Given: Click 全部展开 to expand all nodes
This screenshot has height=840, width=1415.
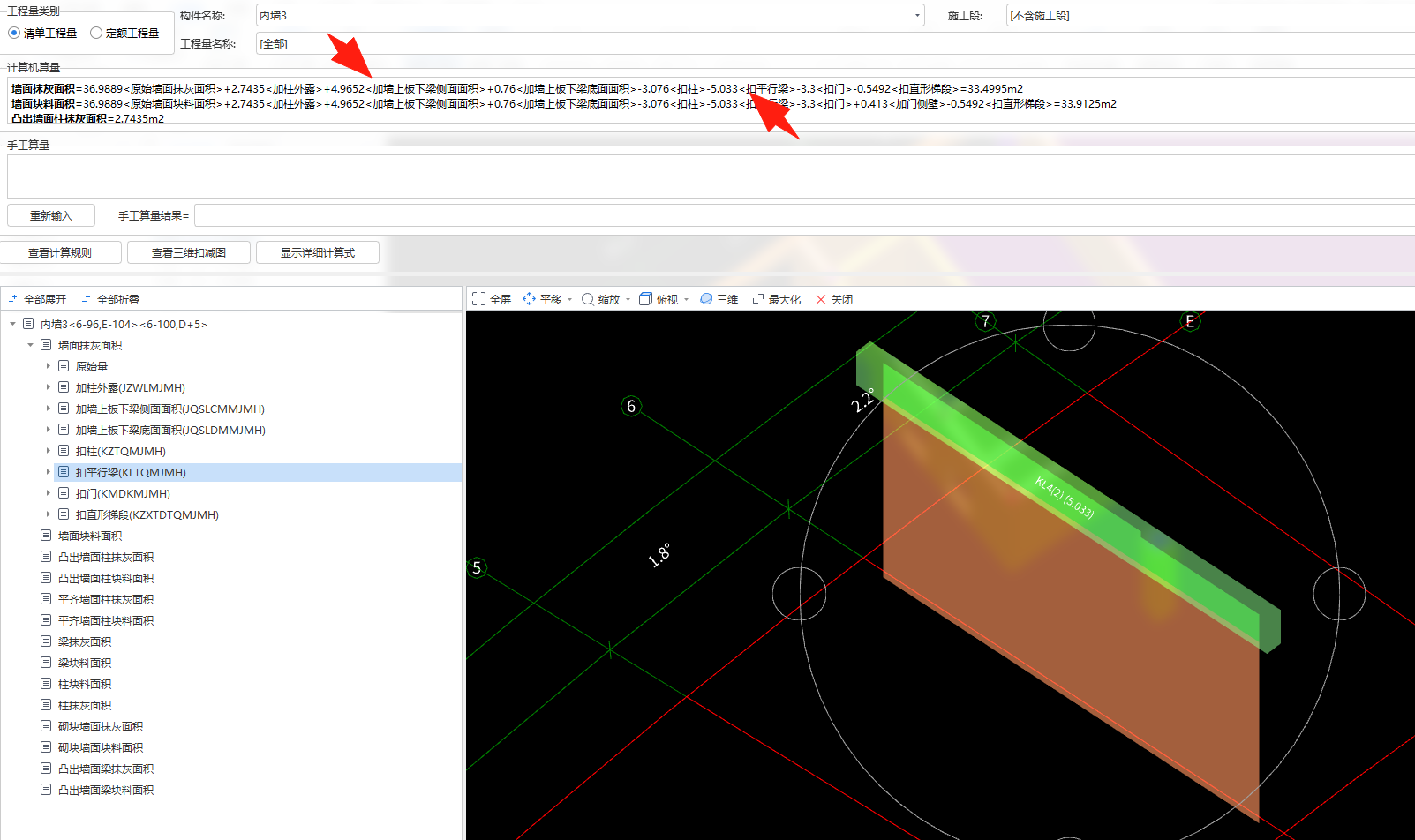Looking at the screenshot, I should point(37,300).
